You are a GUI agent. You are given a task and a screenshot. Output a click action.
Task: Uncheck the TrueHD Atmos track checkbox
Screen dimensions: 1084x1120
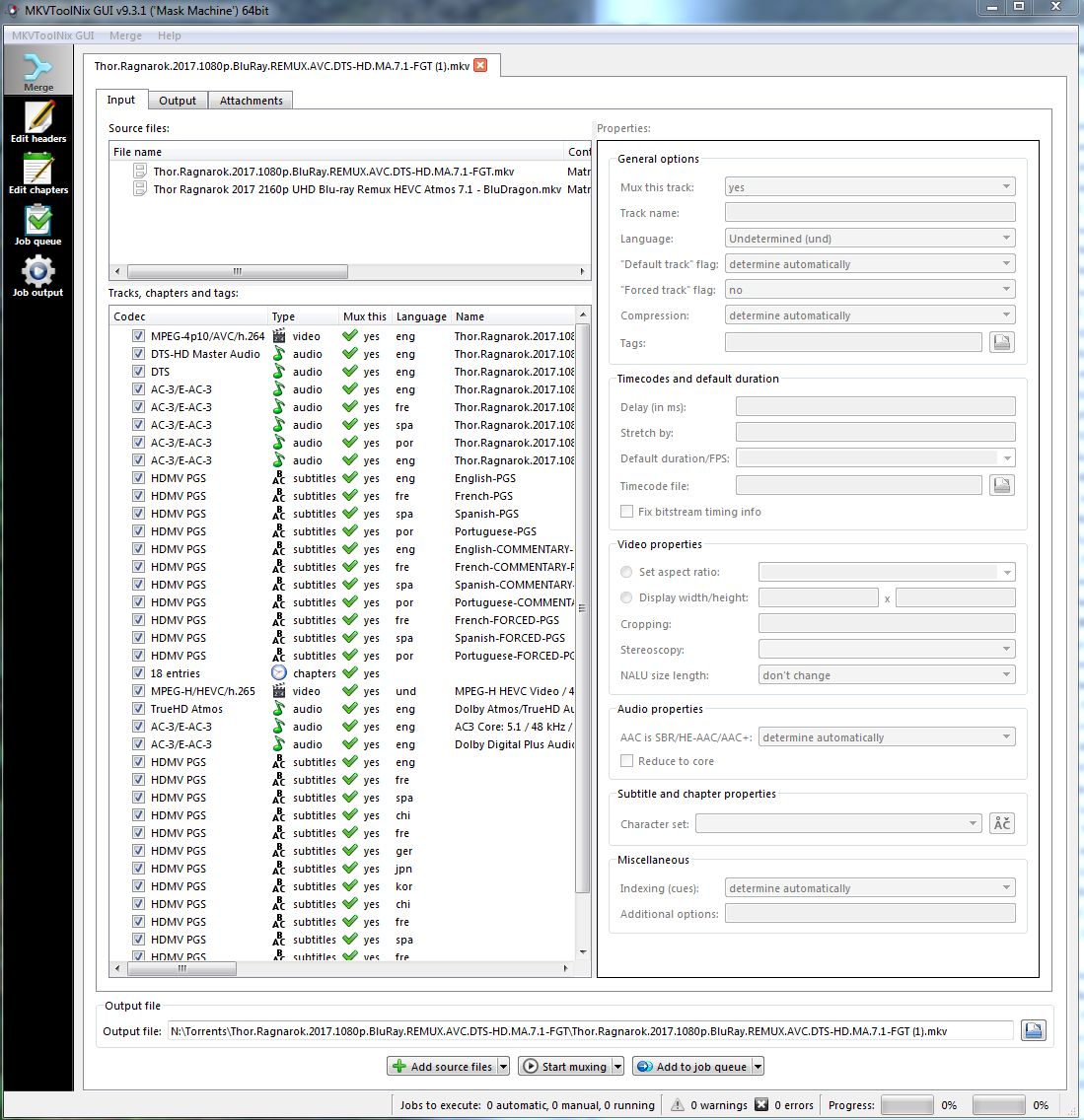(x=138, y=709)
